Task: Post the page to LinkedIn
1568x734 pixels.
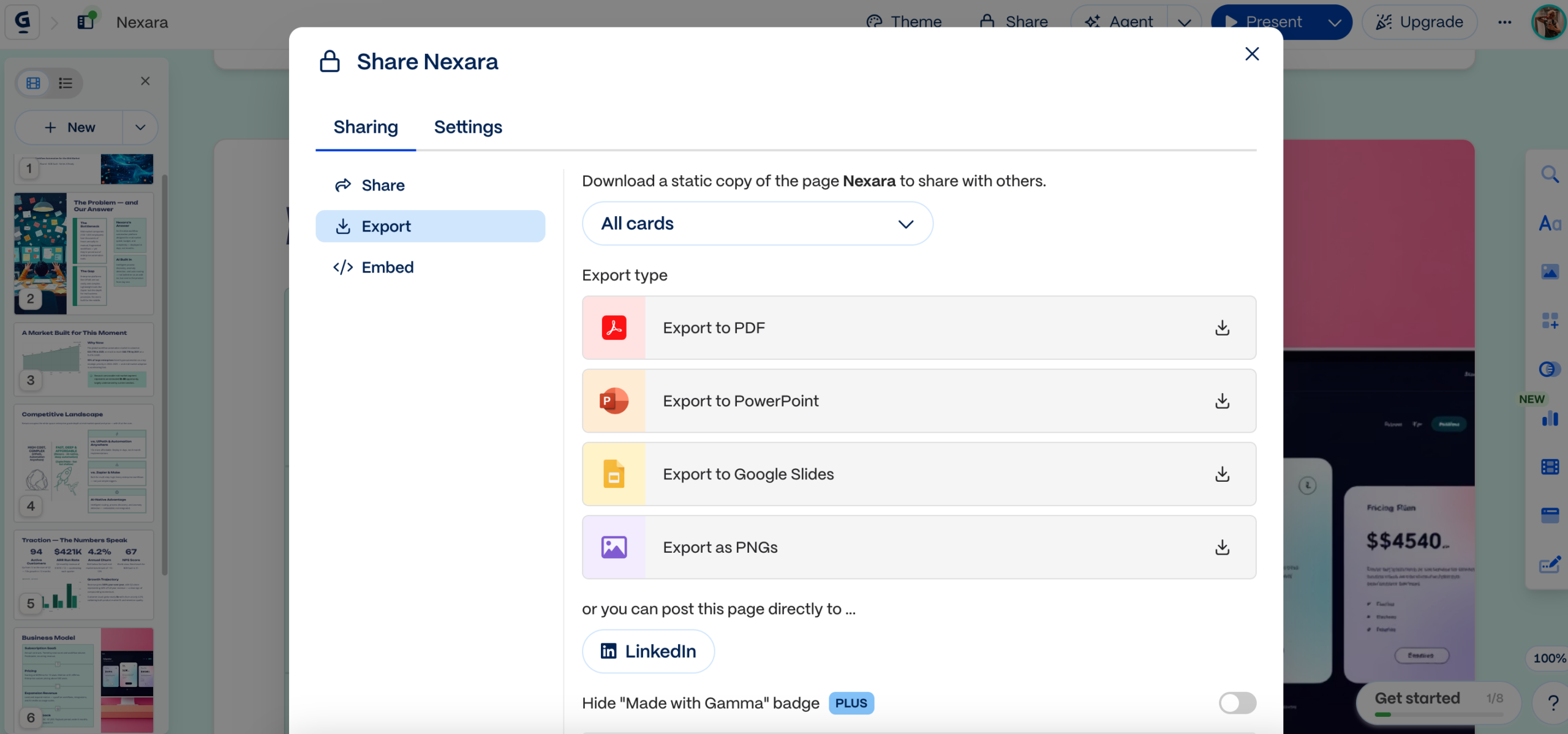Action: point(648,651)
